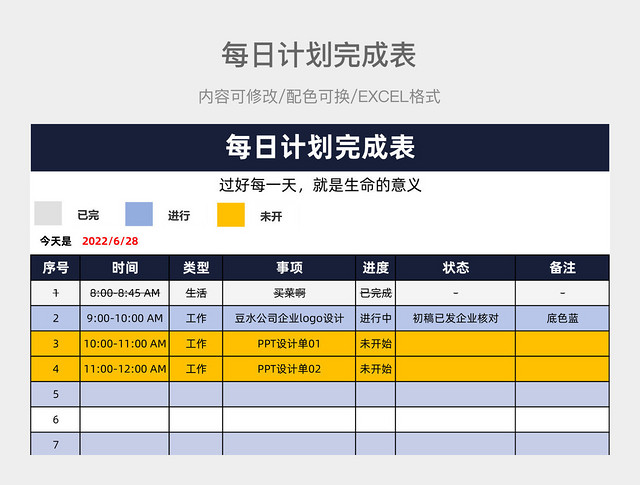Viewport: 640px width, 485px height.
Task: Click the '进行' legend label
Action: click(x=179, y=216)
